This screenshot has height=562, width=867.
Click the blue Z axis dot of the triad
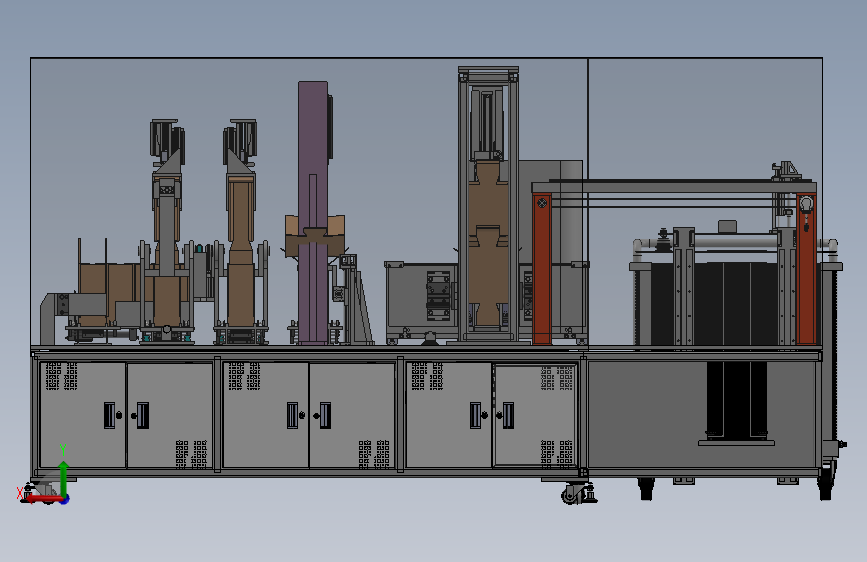65,499
